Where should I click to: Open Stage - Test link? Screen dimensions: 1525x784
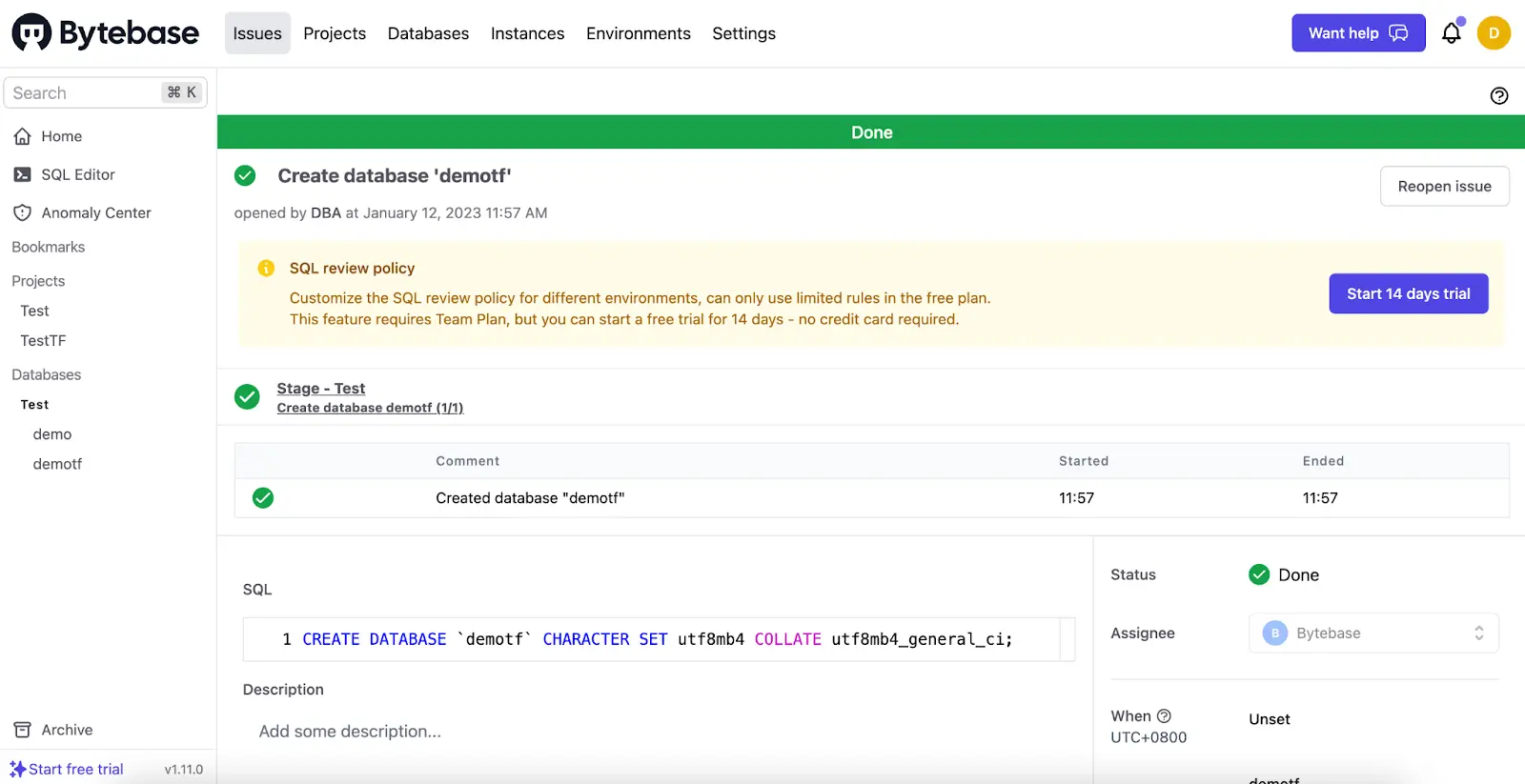pyautogui.click(x=320, y=389)
